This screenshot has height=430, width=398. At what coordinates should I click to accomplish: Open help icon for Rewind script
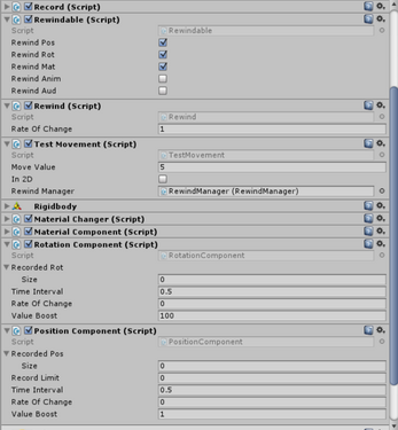point(368,105)
